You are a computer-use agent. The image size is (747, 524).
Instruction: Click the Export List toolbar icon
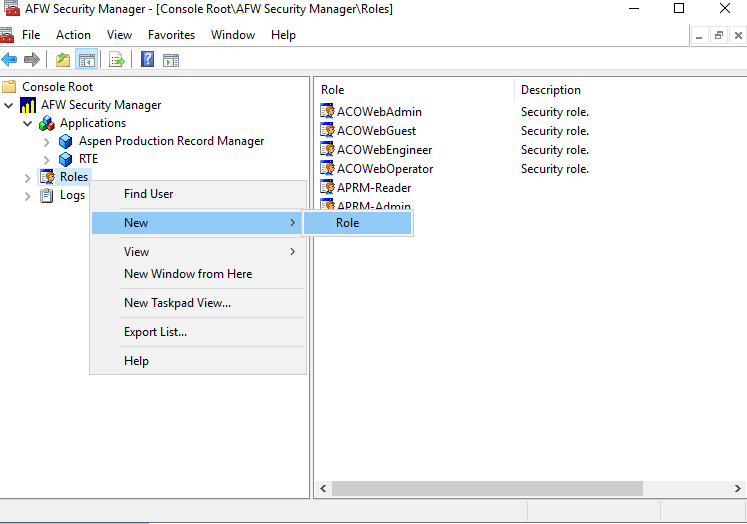(117, 60)
